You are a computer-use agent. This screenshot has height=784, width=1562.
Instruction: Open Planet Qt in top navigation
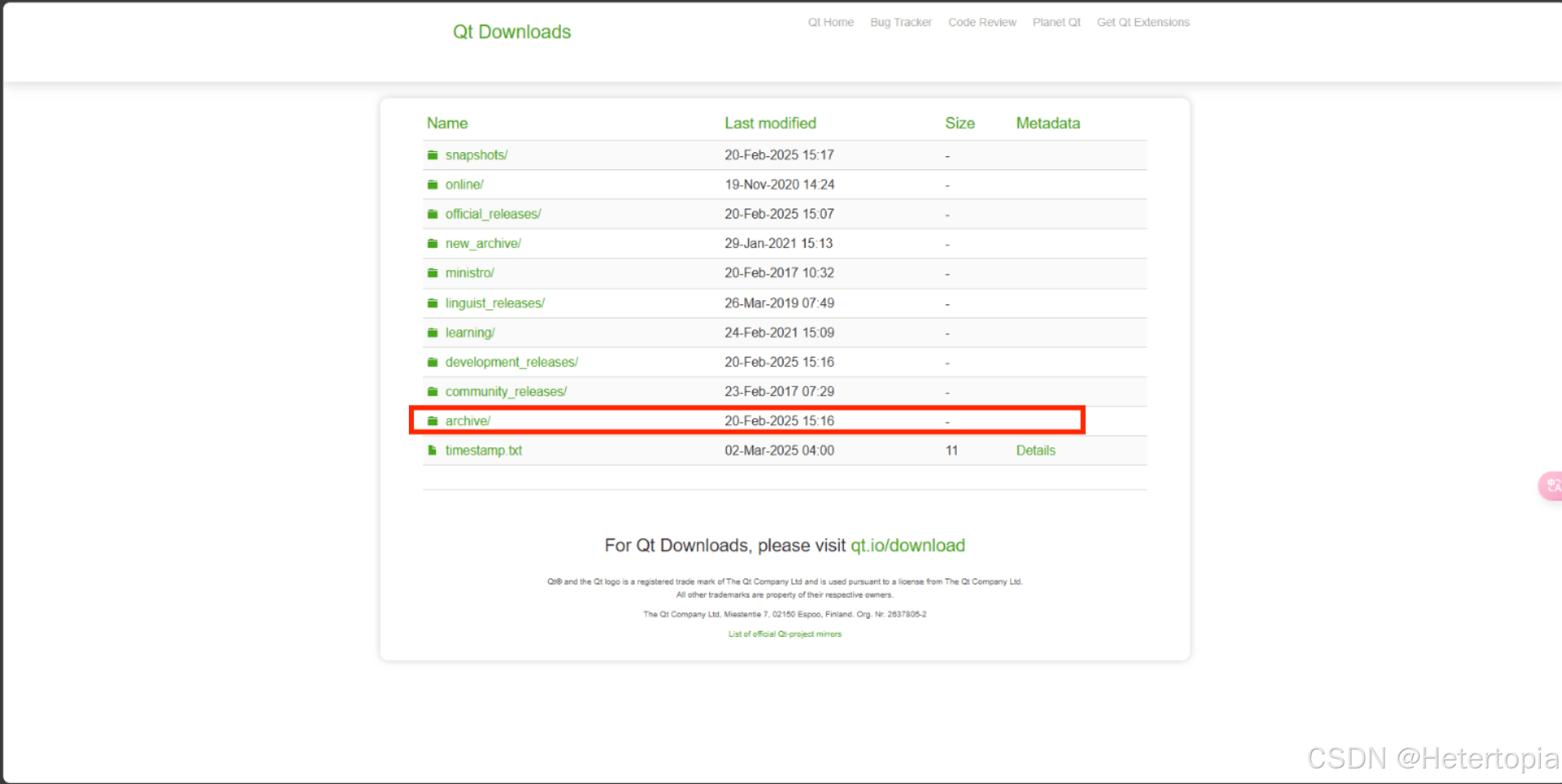(x=1057, y=22)
